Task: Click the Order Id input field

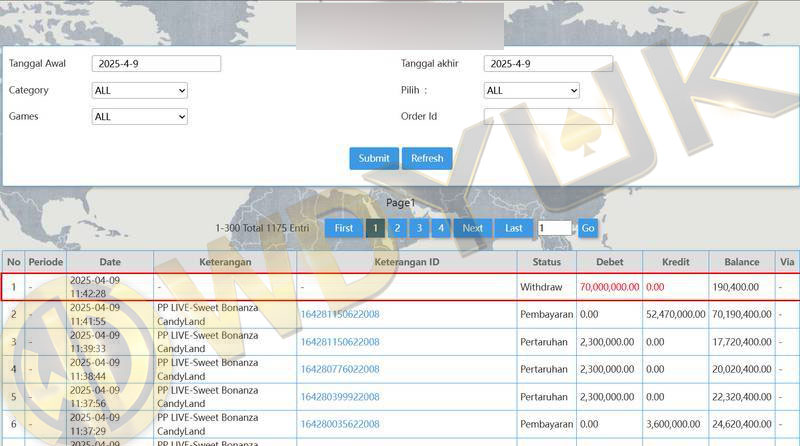Action: 548,116
